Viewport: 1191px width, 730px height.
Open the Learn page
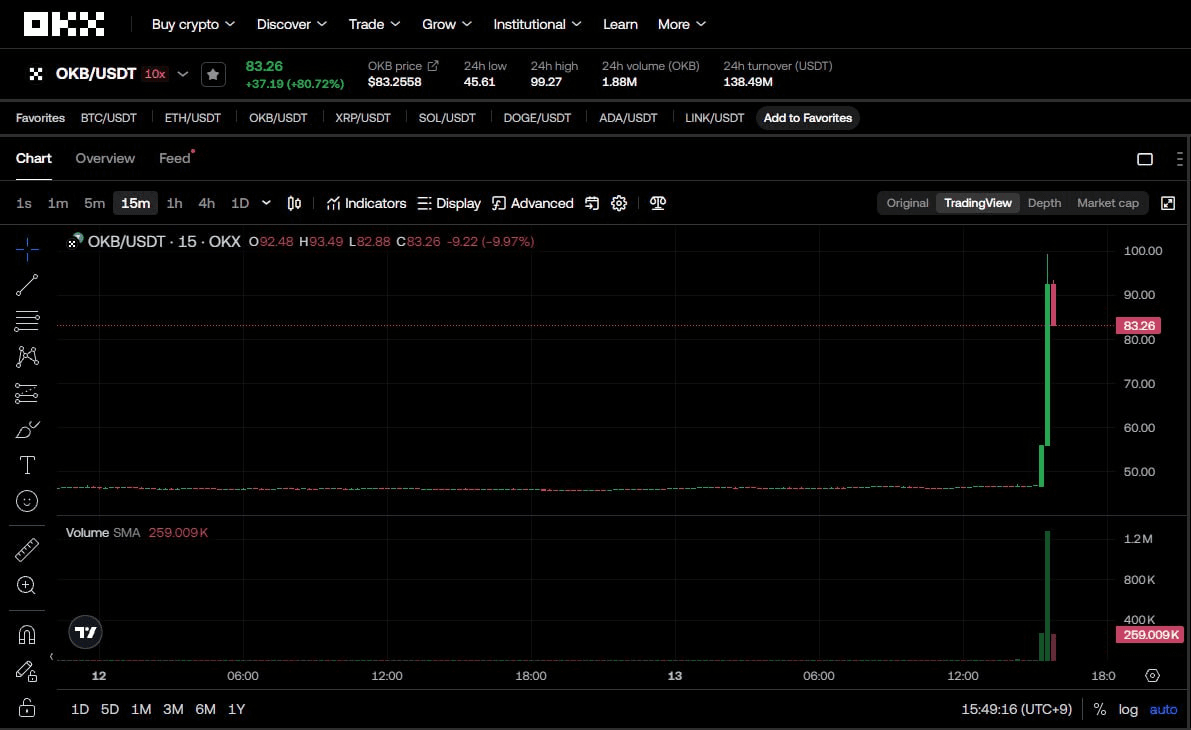pos(620,24)
